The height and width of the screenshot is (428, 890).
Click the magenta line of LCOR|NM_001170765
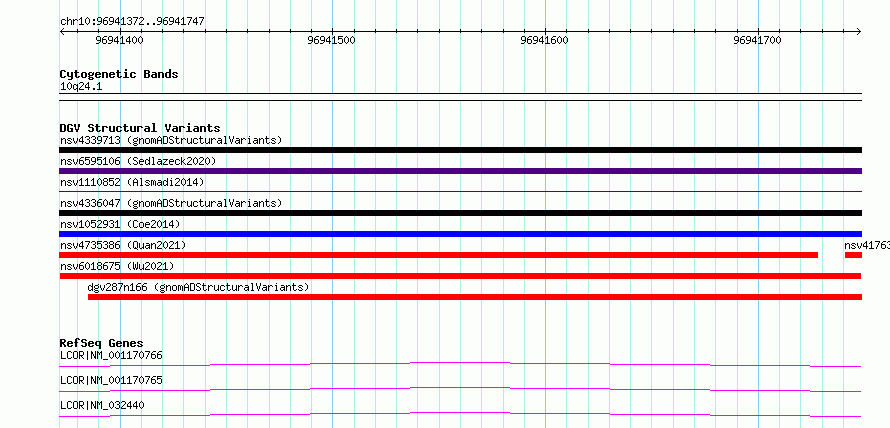(460, 389)
